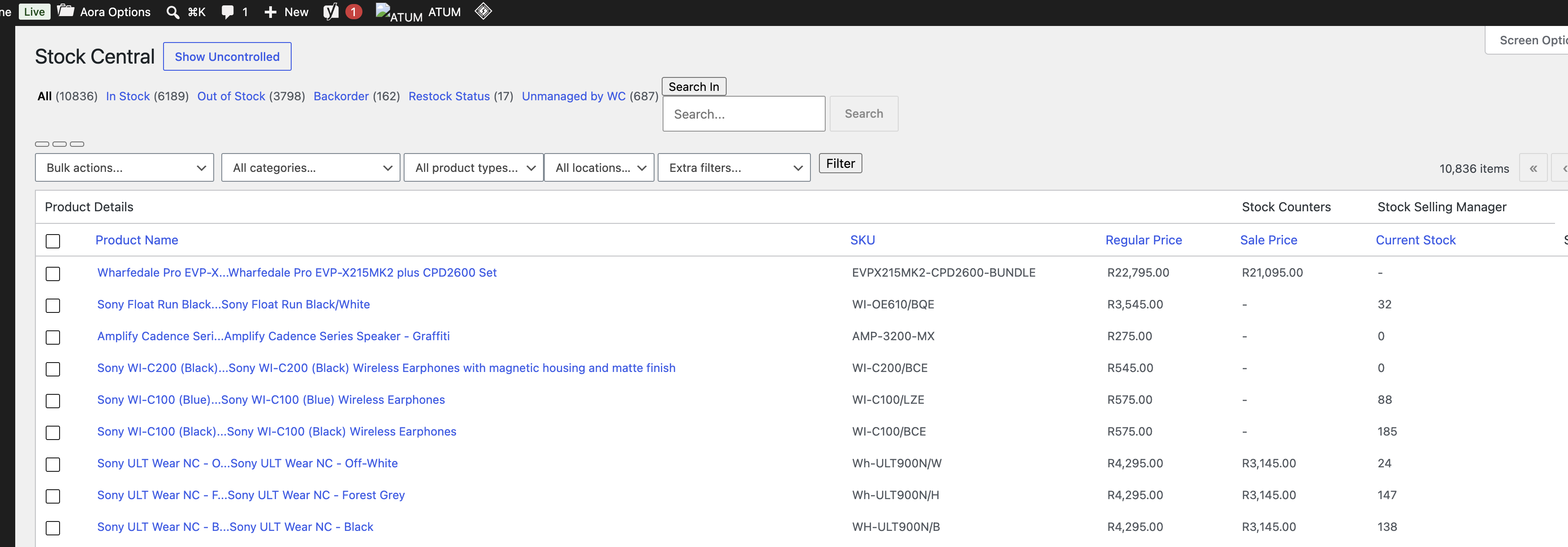Image resolution: width=1568 pixels, height=547 pixels.
Task: Sort by Regular Price column
Action: coord(1144,240)
